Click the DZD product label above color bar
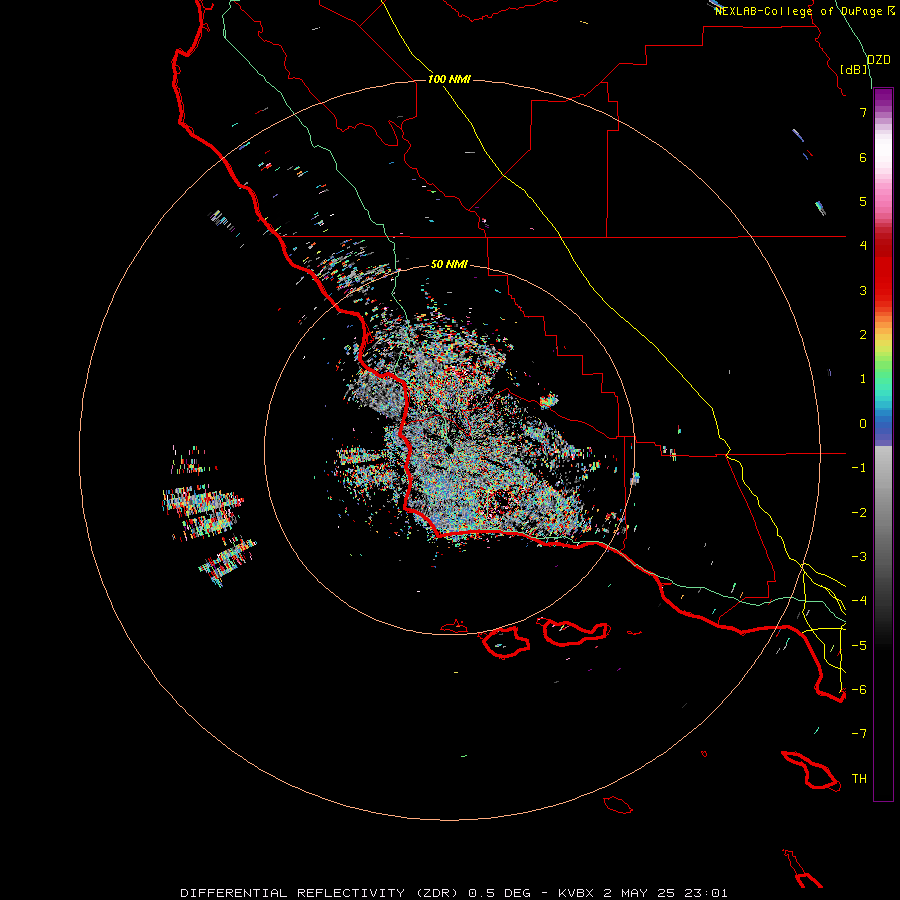900x900 pixels. (x=878, y=60)
